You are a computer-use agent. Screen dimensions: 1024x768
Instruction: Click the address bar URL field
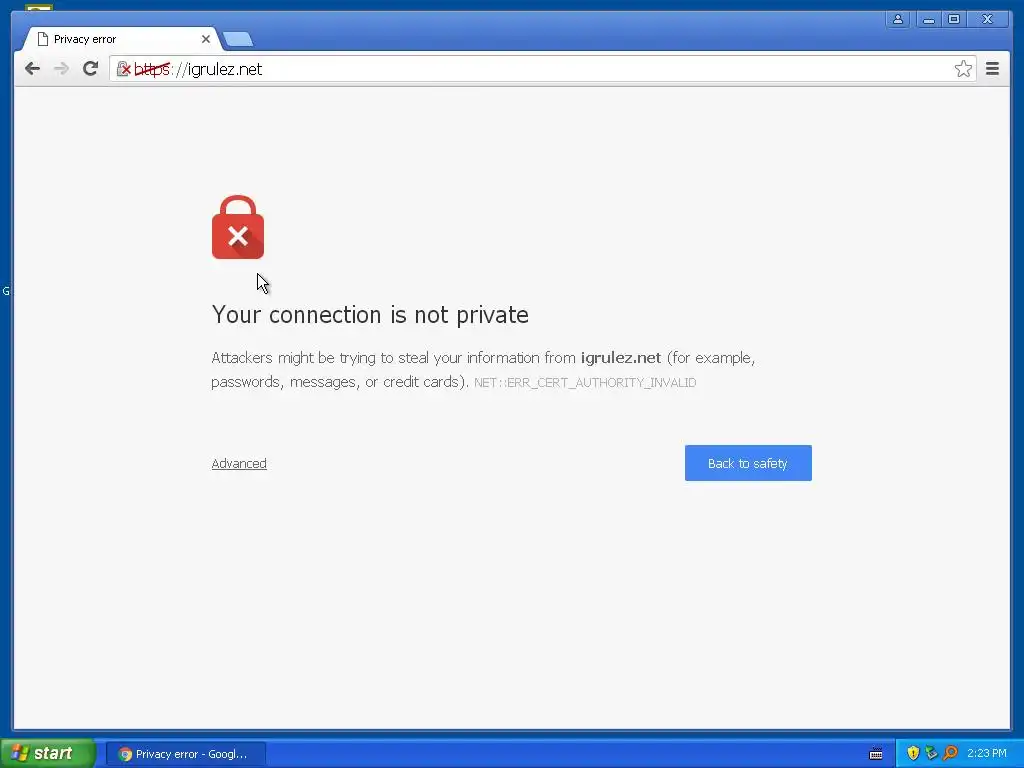542,69
